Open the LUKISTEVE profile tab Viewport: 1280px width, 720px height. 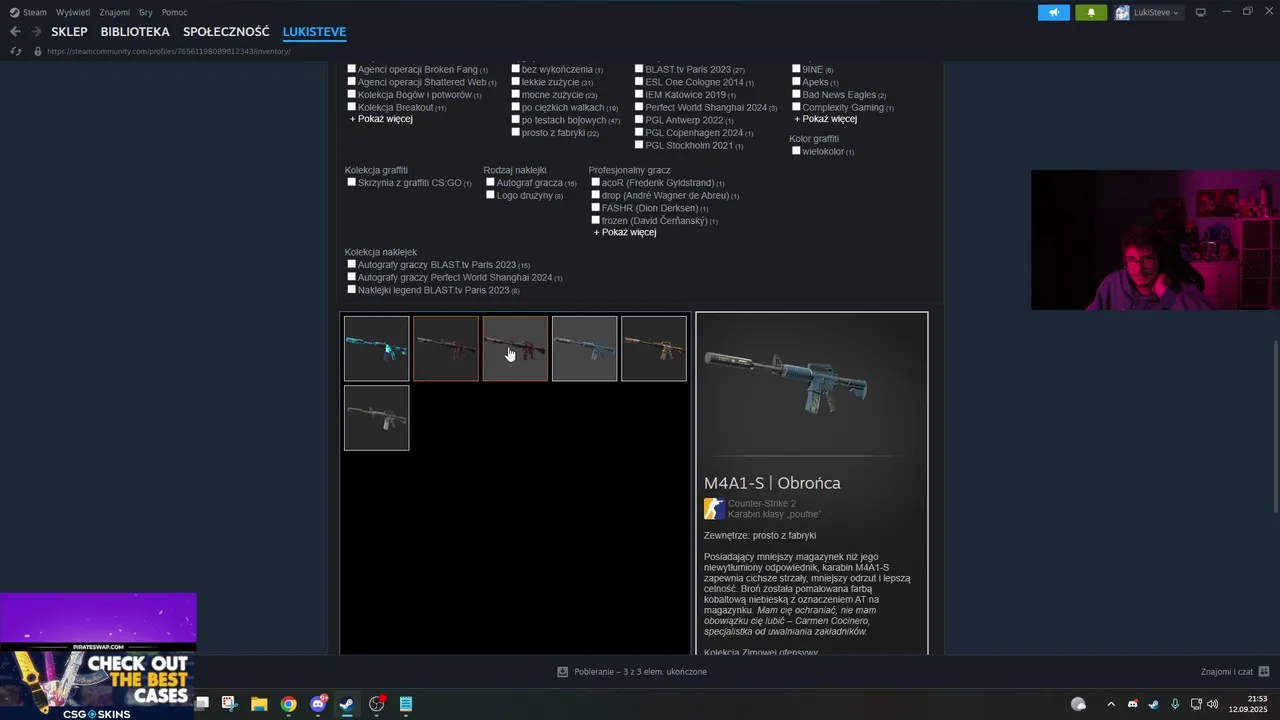314,32
